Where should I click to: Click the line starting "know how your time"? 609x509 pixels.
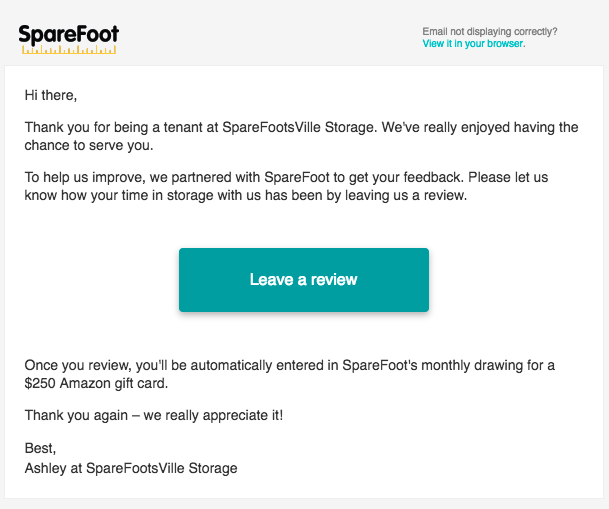245,195
